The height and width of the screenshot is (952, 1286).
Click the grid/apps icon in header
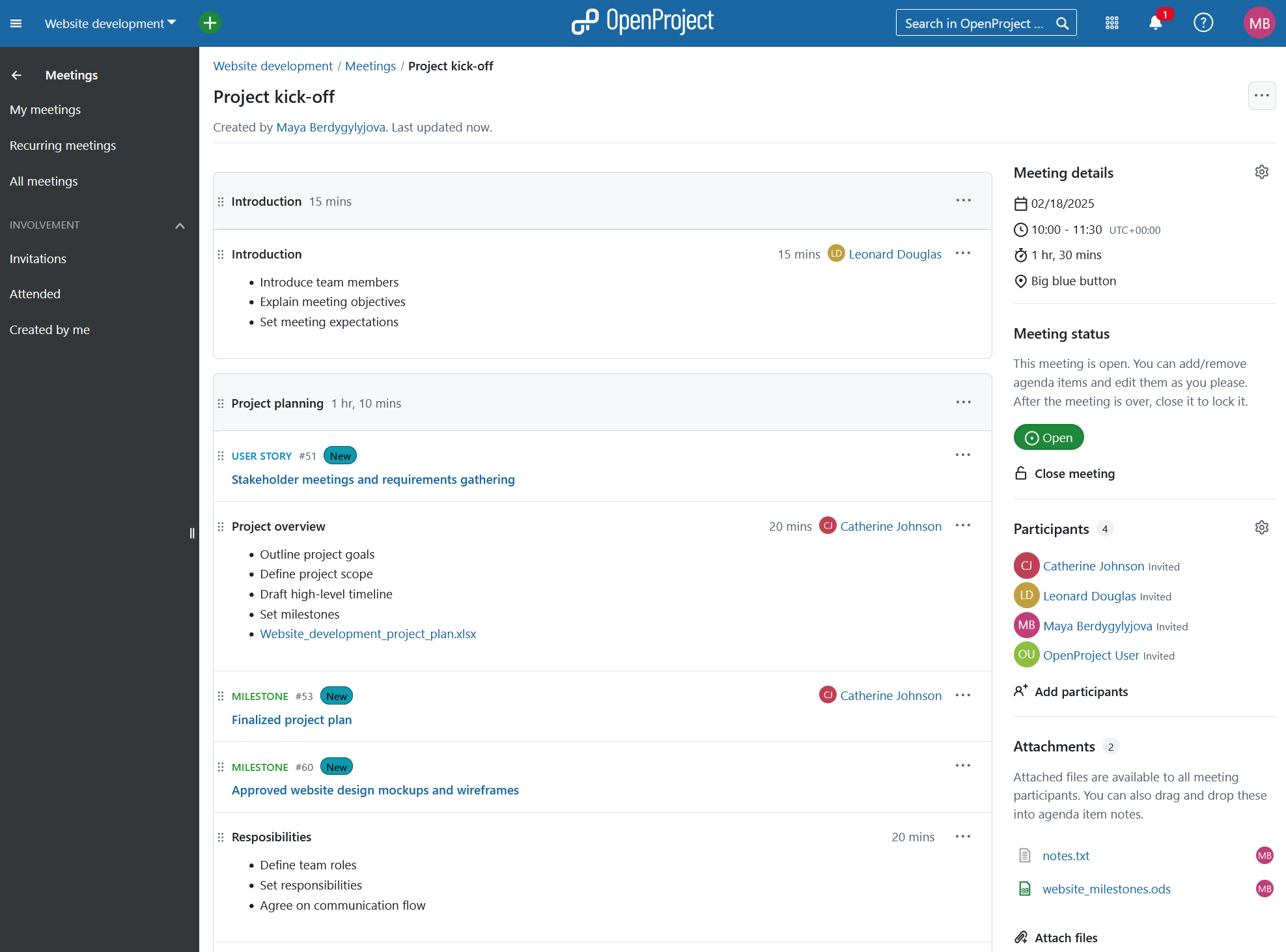pos(1112,23)
